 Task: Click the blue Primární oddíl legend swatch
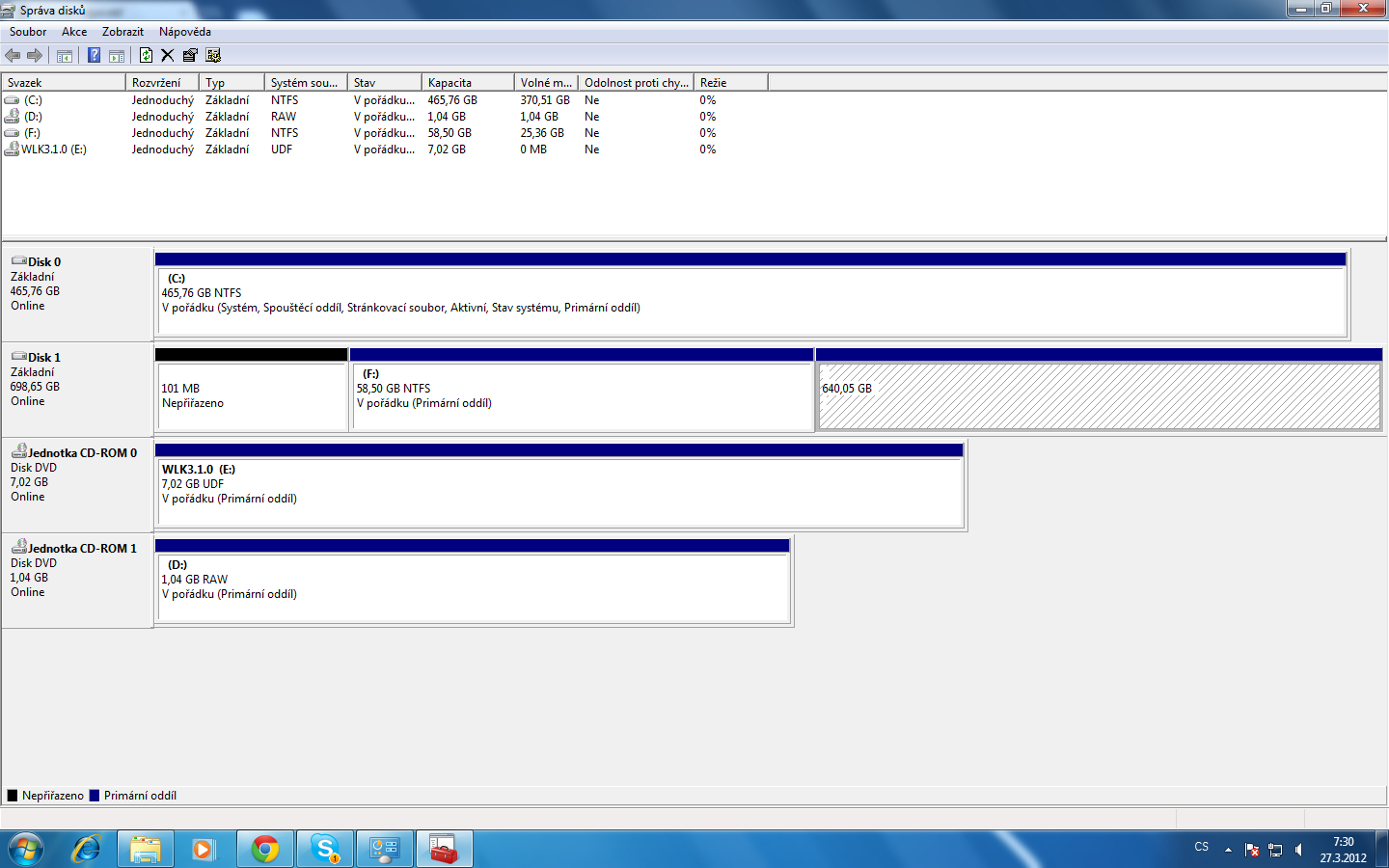pyautogui.click(x=95, y=796)
